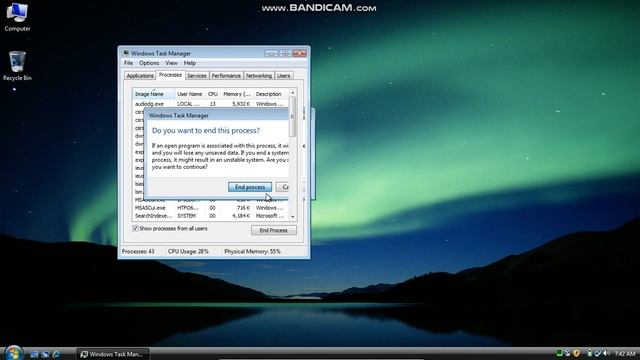Confirm End process in the dialog

coord(250,187)
